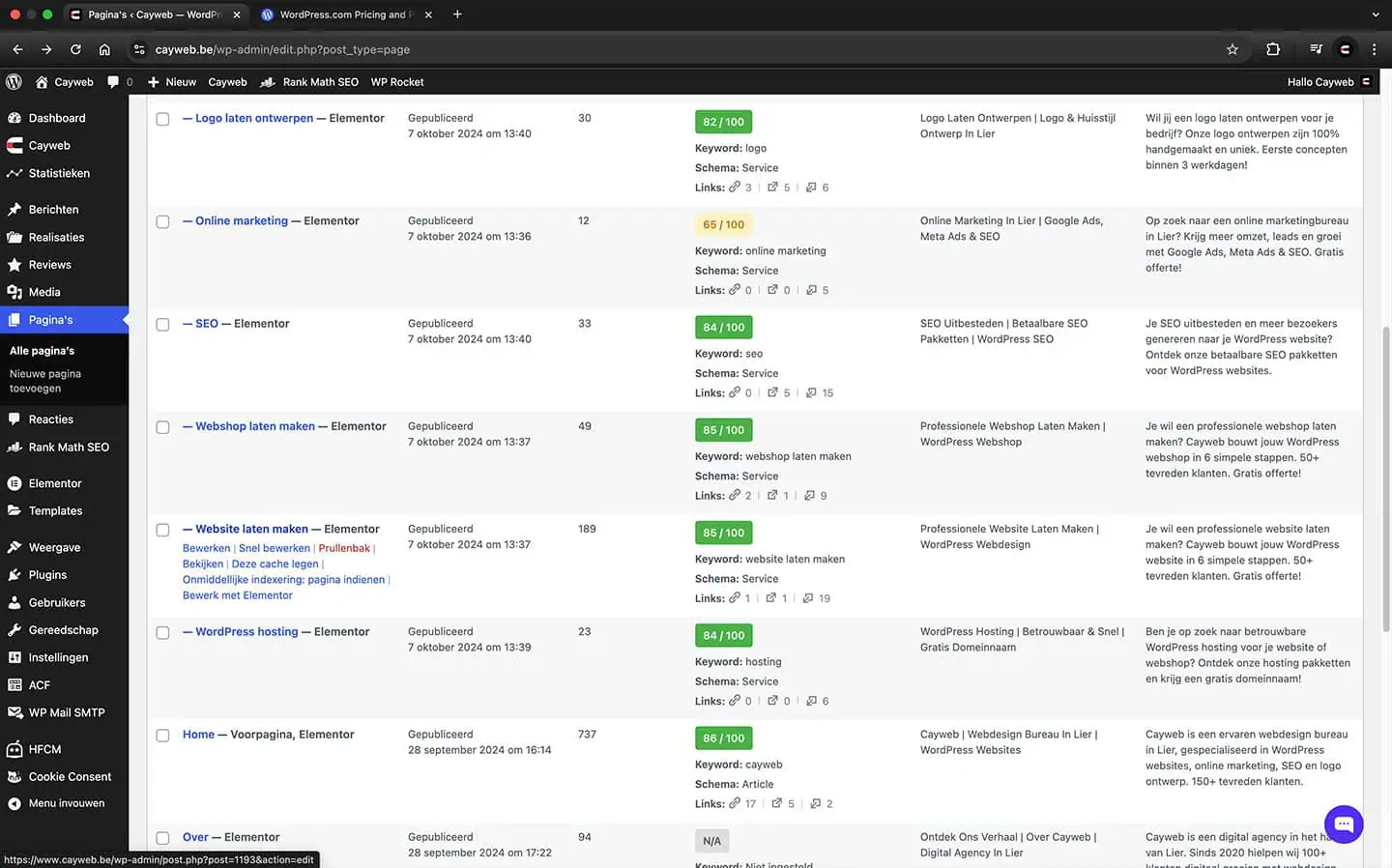Click Bewerken under Website laten maken
The height and width of the screenshot is (868, 1392).
pos(207,548)
